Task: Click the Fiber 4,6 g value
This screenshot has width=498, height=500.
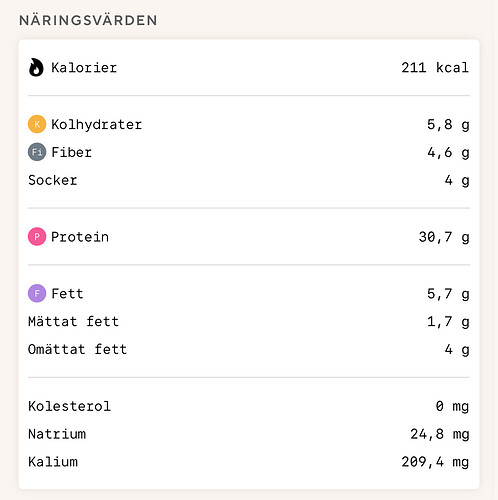Action: pyautogui.click(x=448, y=153)
